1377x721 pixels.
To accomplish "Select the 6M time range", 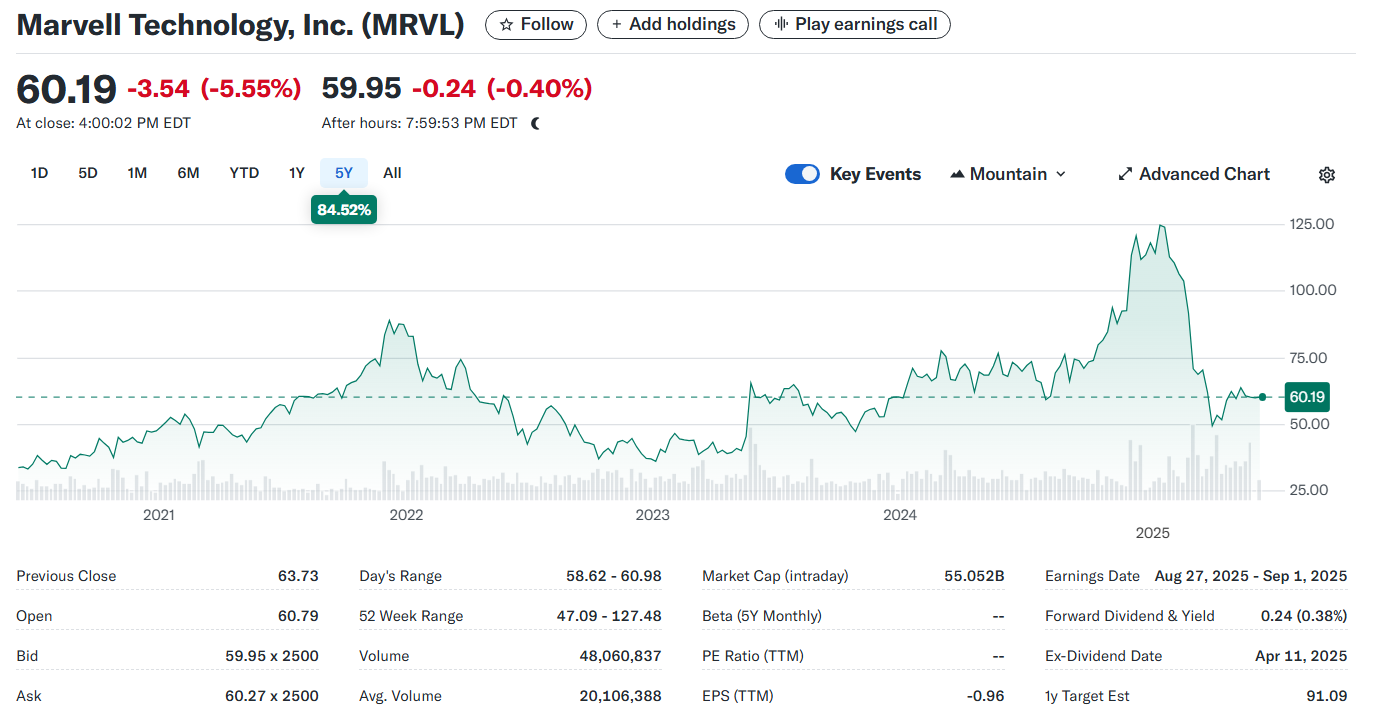I will 188,173.
